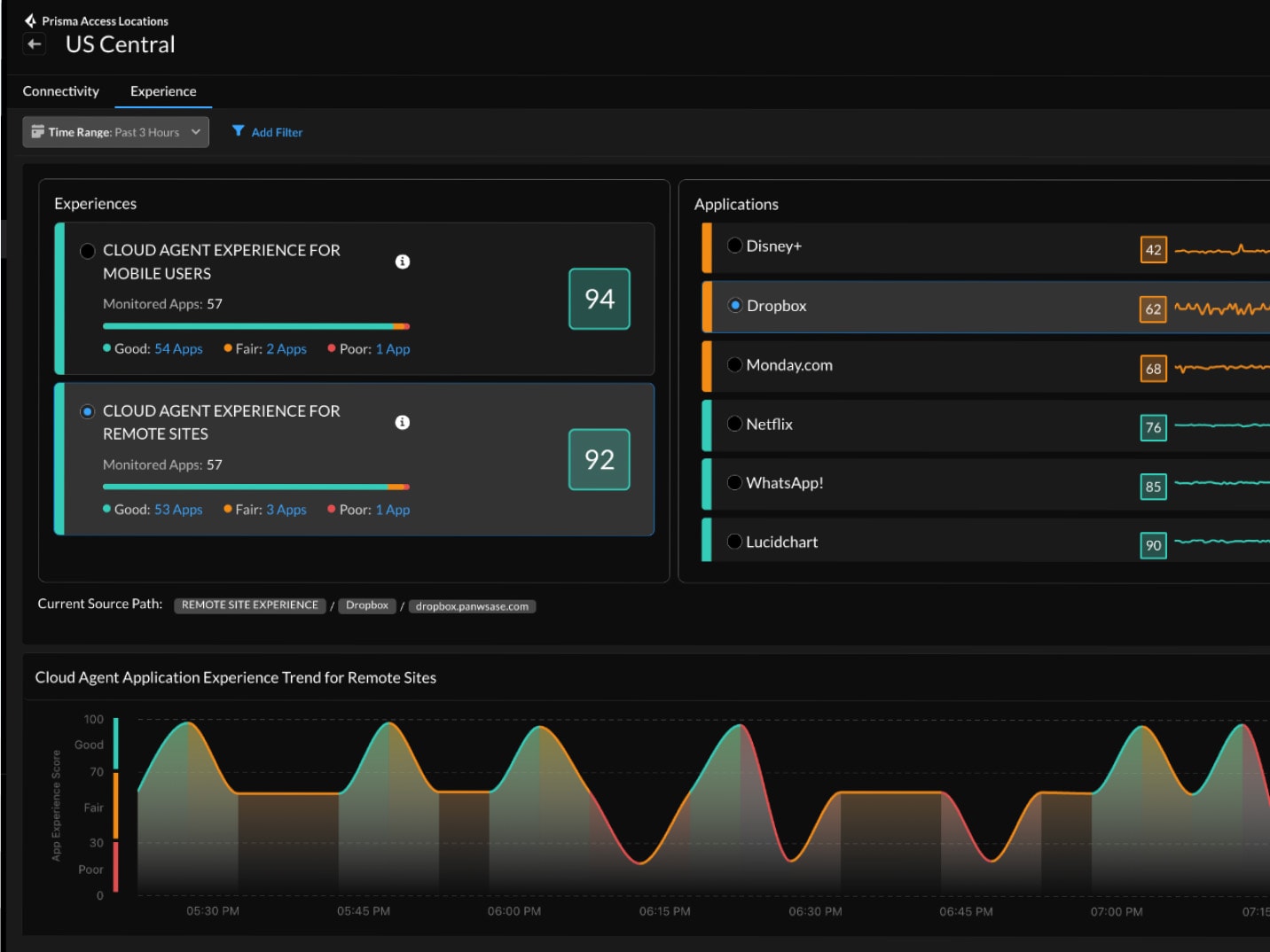The image size is (1270, 952).
Task: Click the back arrow beside US Central
Action: coord(35,44)
